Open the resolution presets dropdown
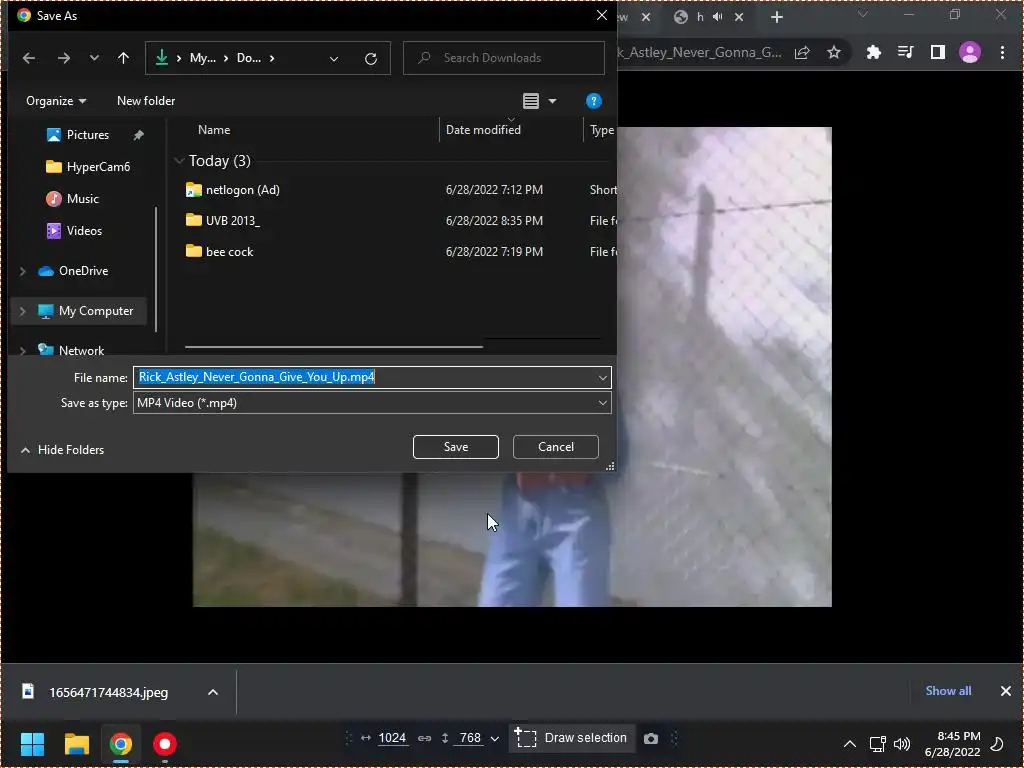 (x=494, y=739)
